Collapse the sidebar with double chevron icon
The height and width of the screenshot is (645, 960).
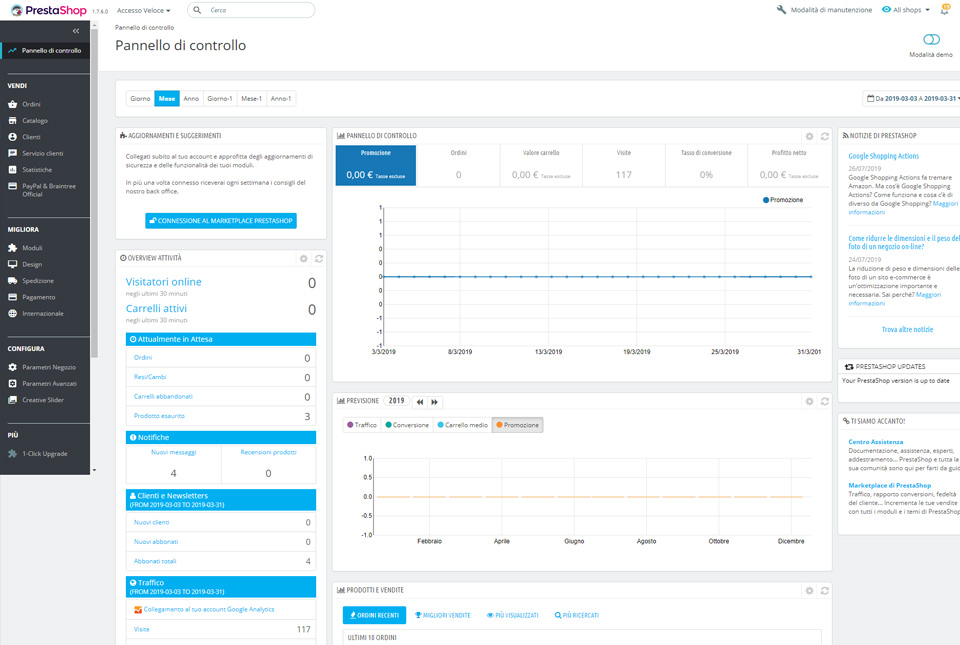pos(76,31)
